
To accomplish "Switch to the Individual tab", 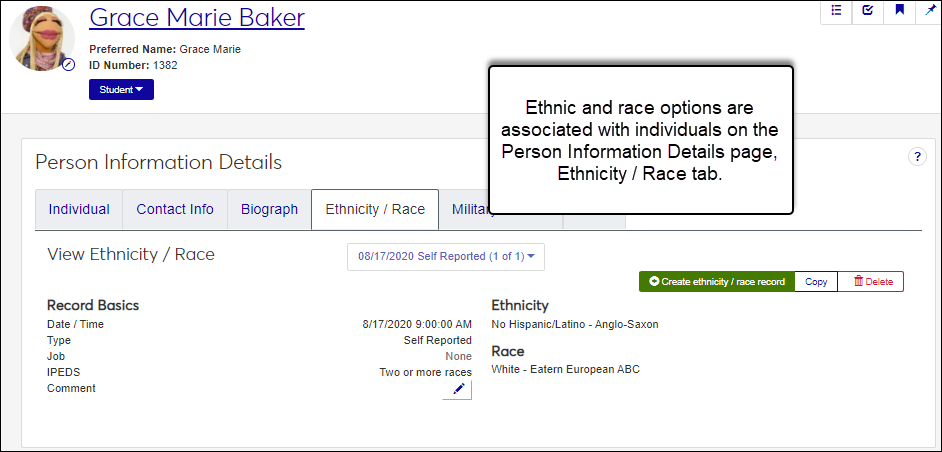I will [x=79, y=209].
